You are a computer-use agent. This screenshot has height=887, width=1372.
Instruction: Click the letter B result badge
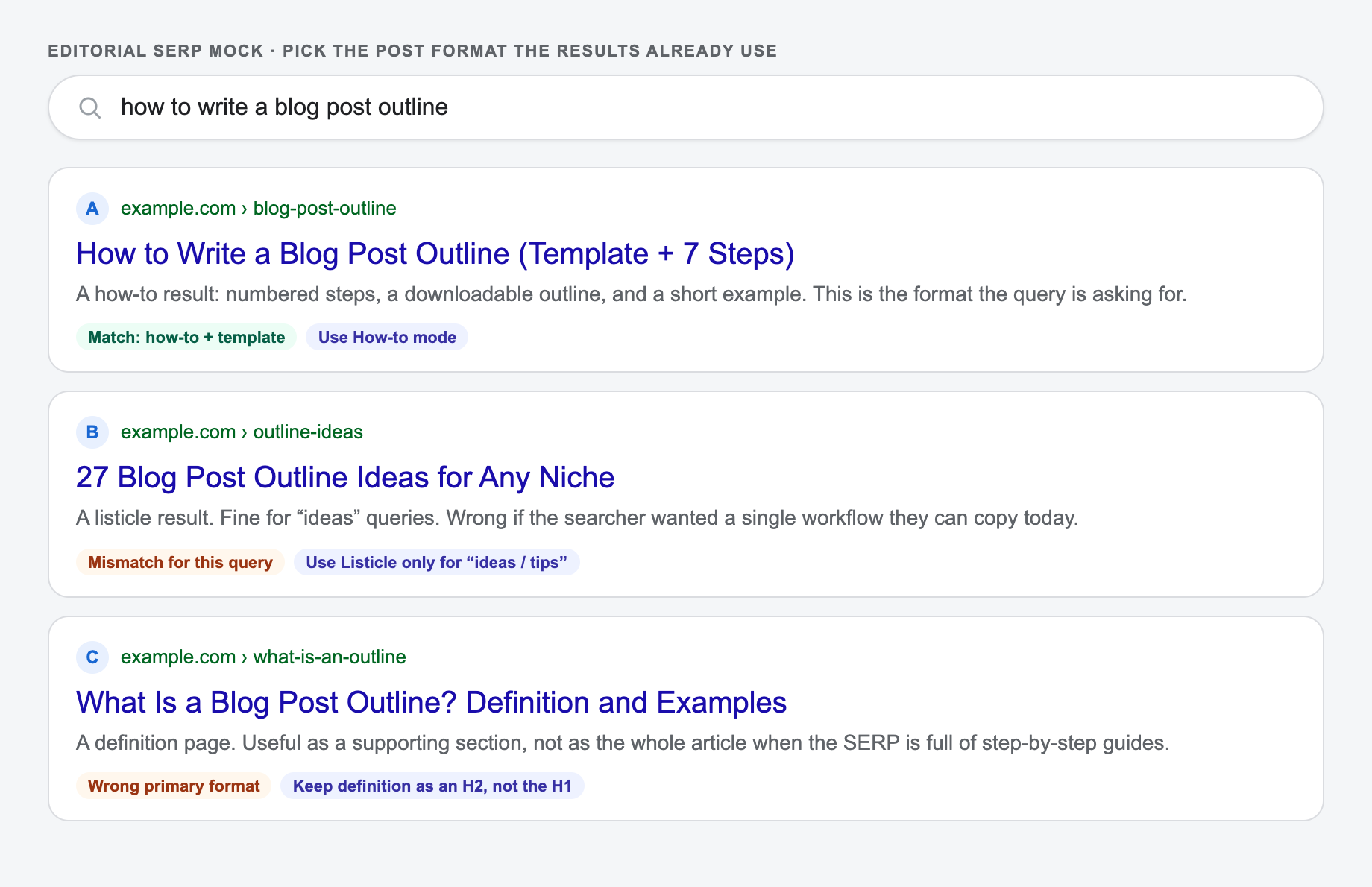pos(92,432)
